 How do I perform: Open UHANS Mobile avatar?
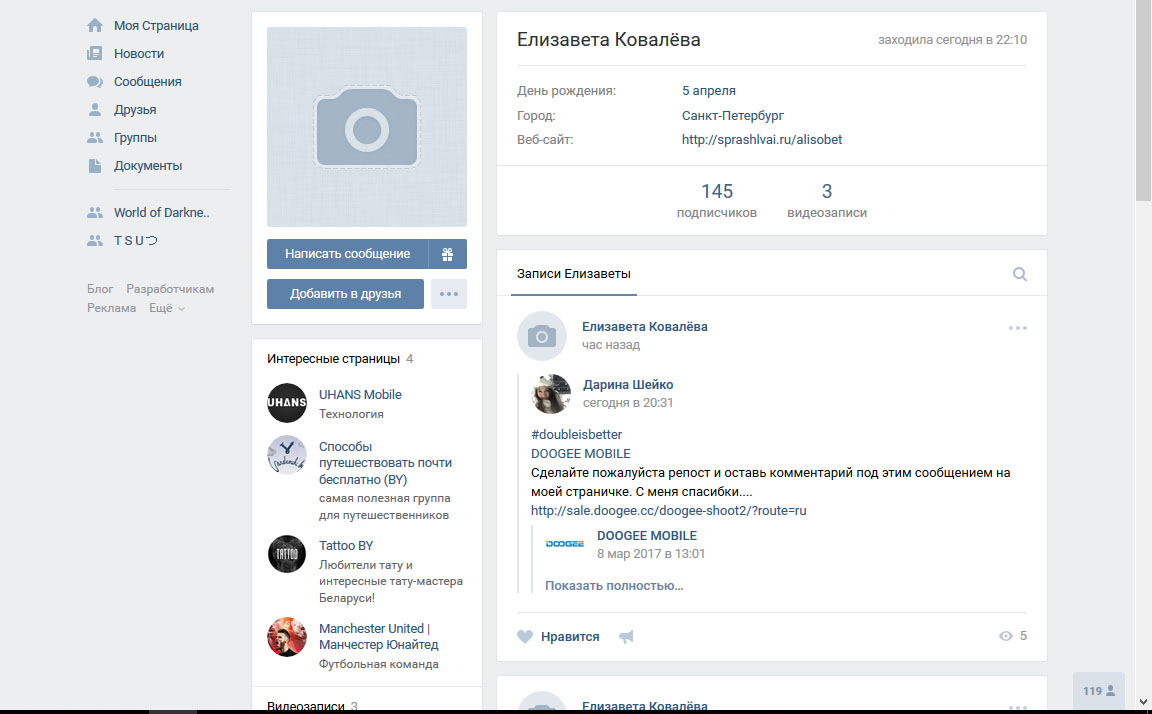[x=287, y=403]
